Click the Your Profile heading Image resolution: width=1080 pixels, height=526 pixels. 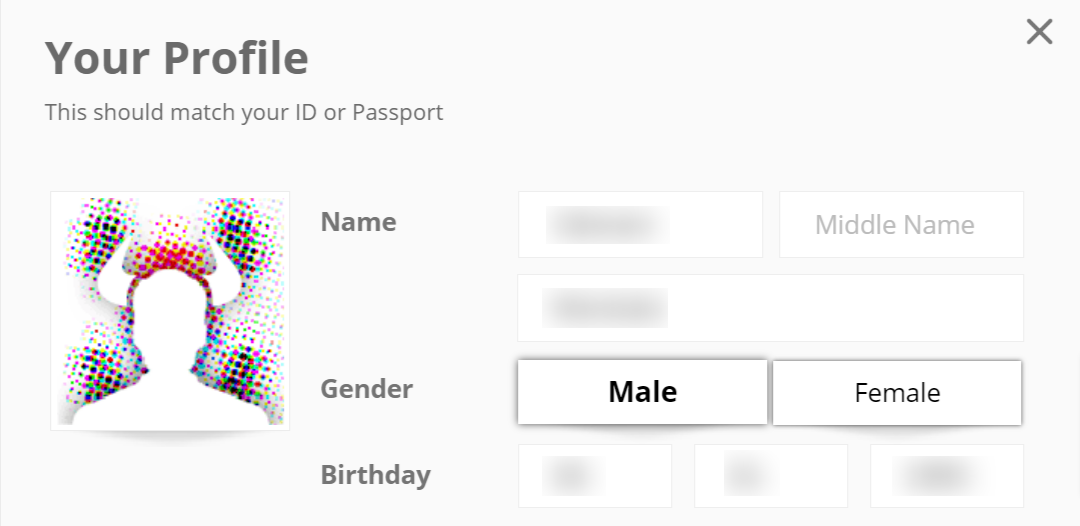pyautogui.click(x=177, y=58)
